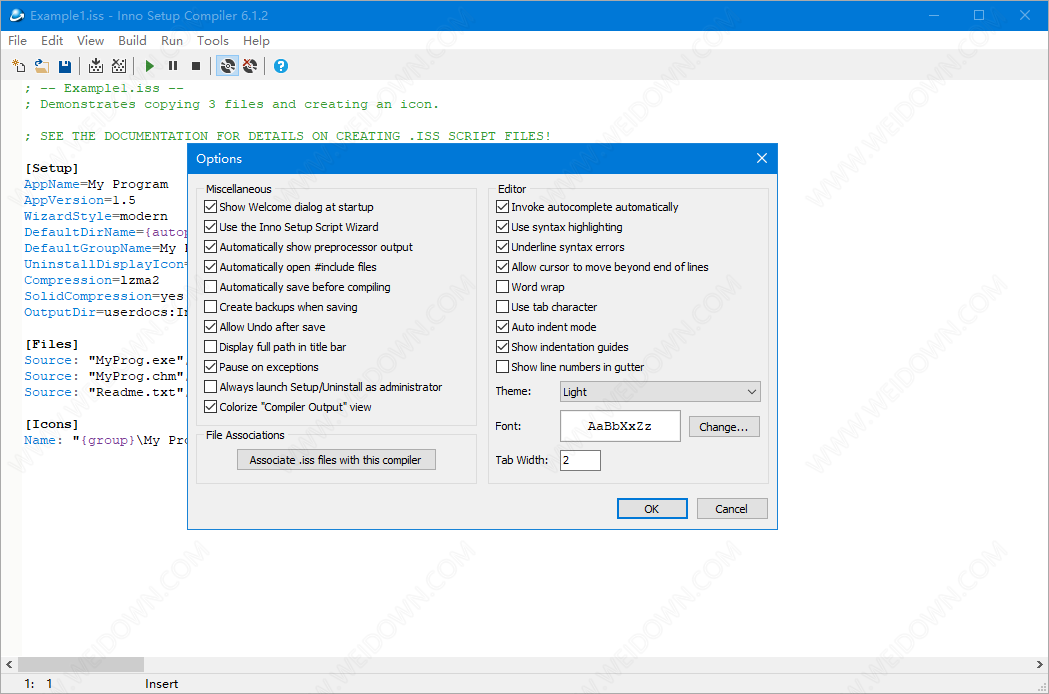Open the Run menu
Image resolution: width=1049 pixels, height=694 pixels.
pos(172,41)
